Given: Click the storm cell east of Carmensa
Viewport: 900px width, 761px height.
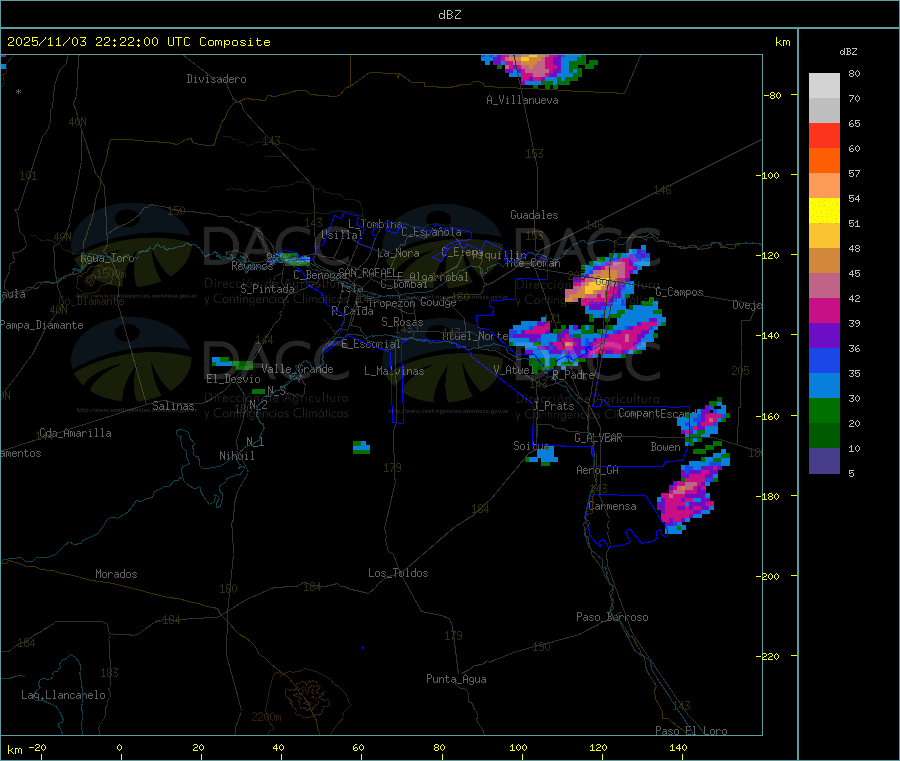Looking at the screenshot, I should 692,491.
